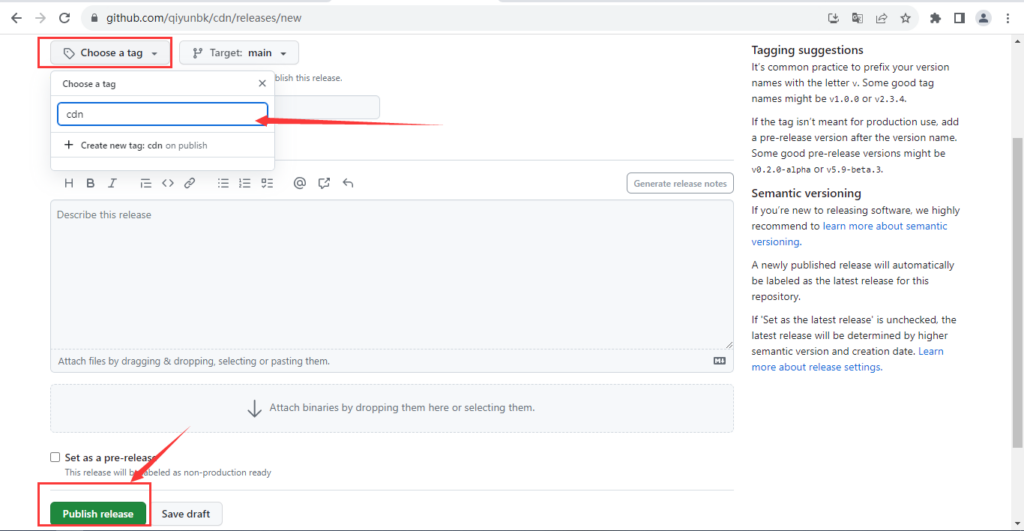
Task: Check the Set as a pre-release box
Action: point(55,457)
